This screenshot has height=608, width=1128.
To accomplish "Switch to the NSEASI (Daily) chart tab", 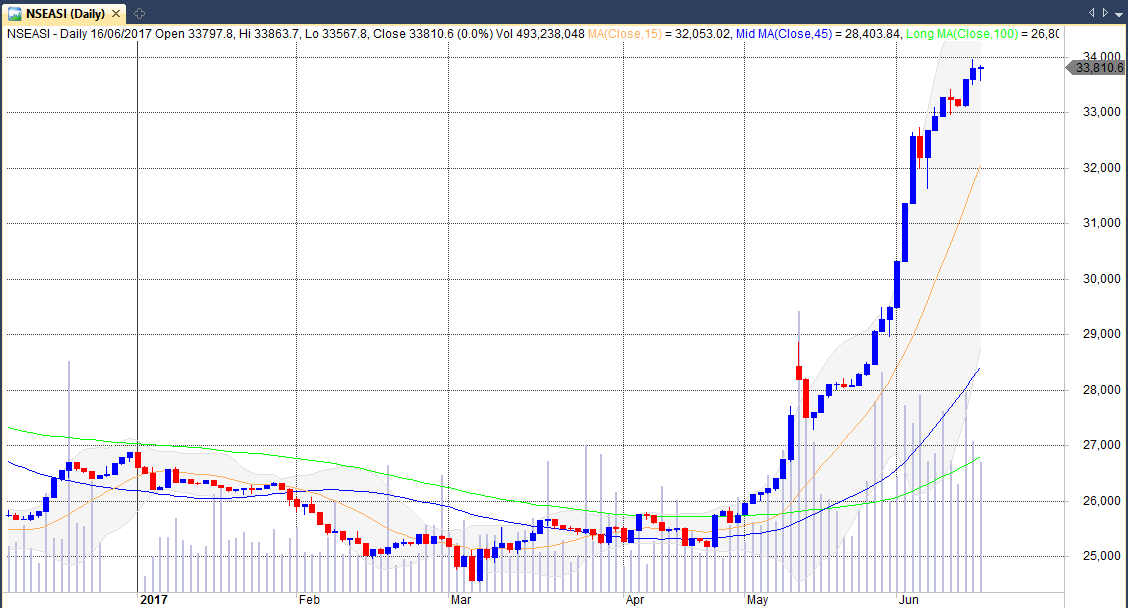I will click(66, 14).
